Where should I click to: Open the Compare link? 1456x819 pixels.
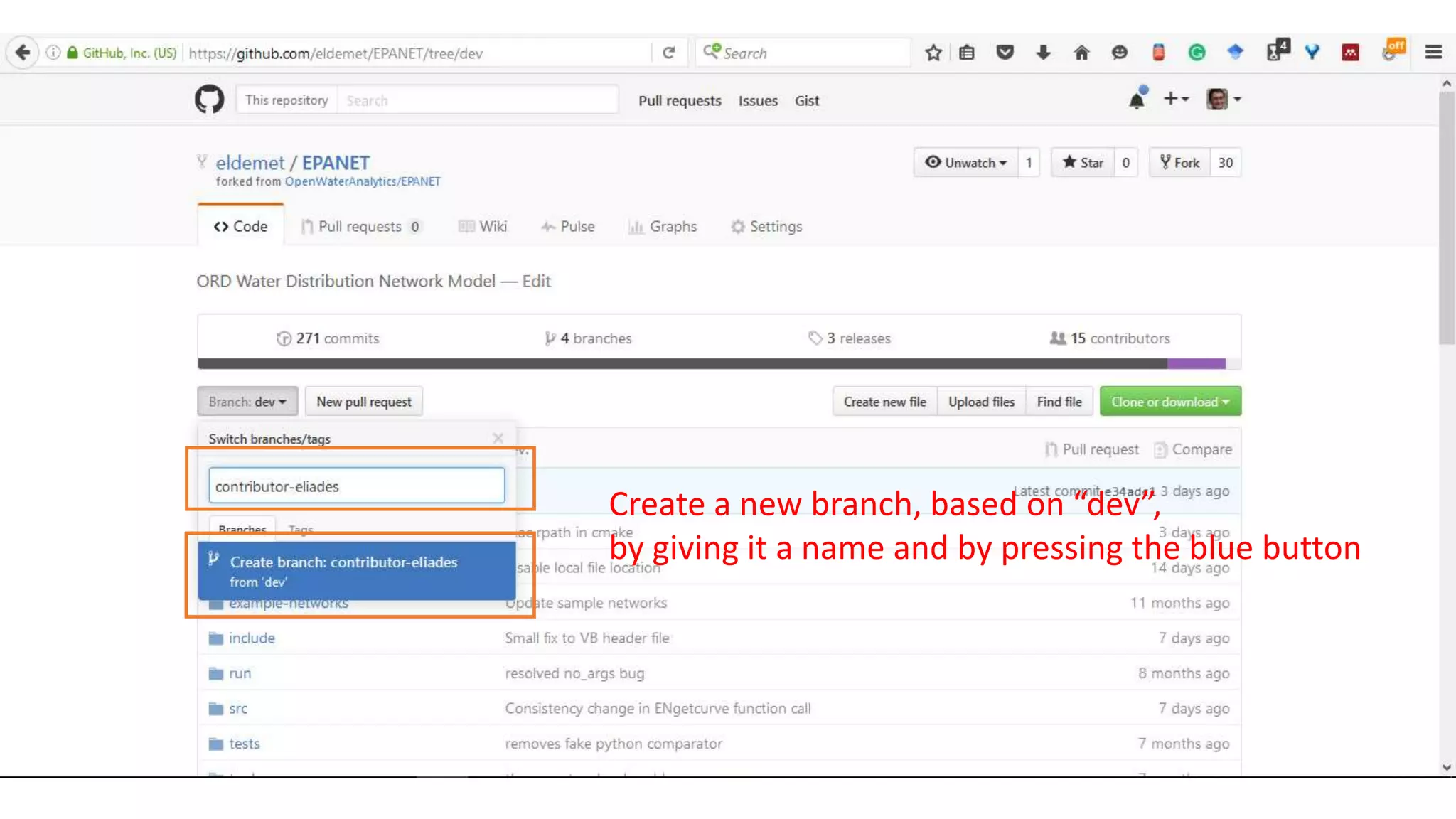pyautogui.click(x=1193, y=449)
